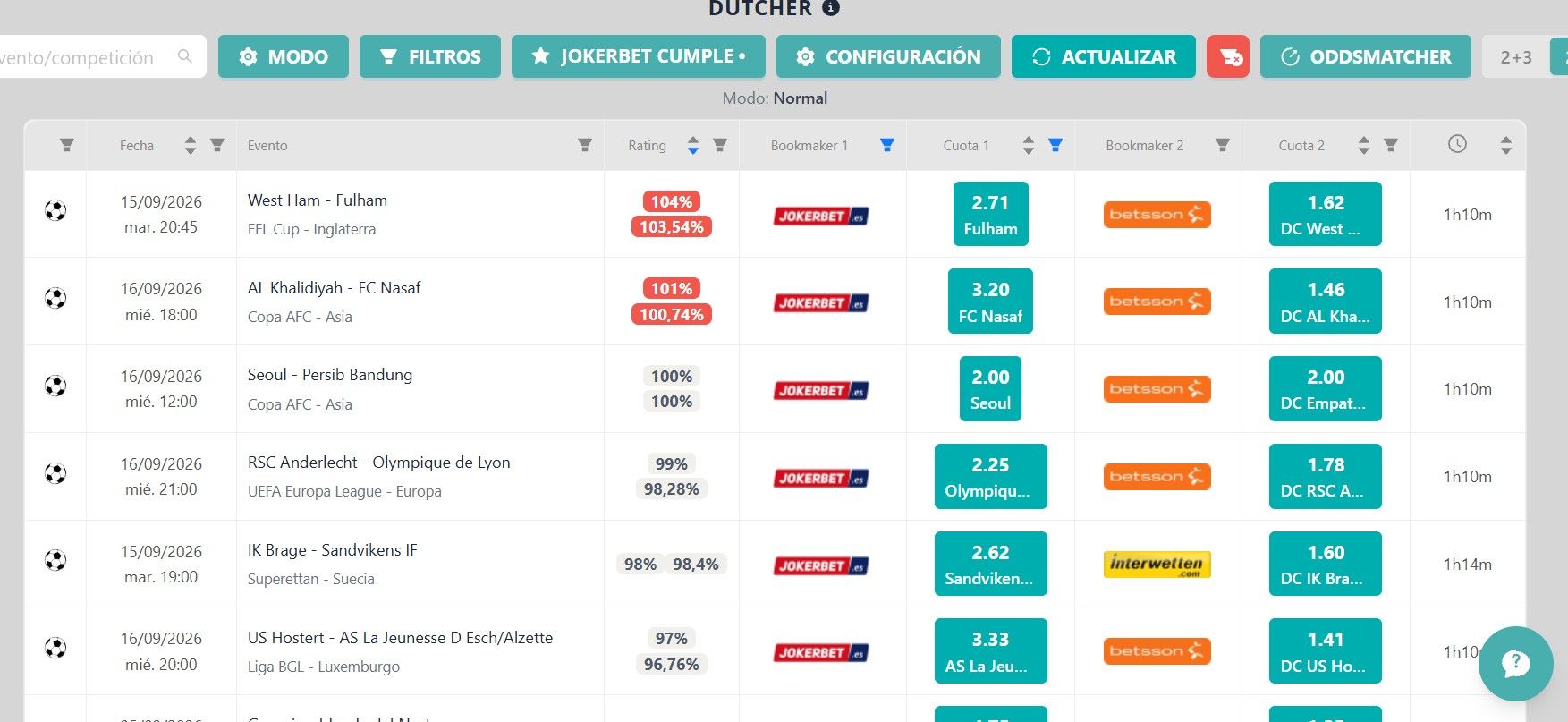Select the JOKERBET CUMPLE saved filter

point(639,56)
